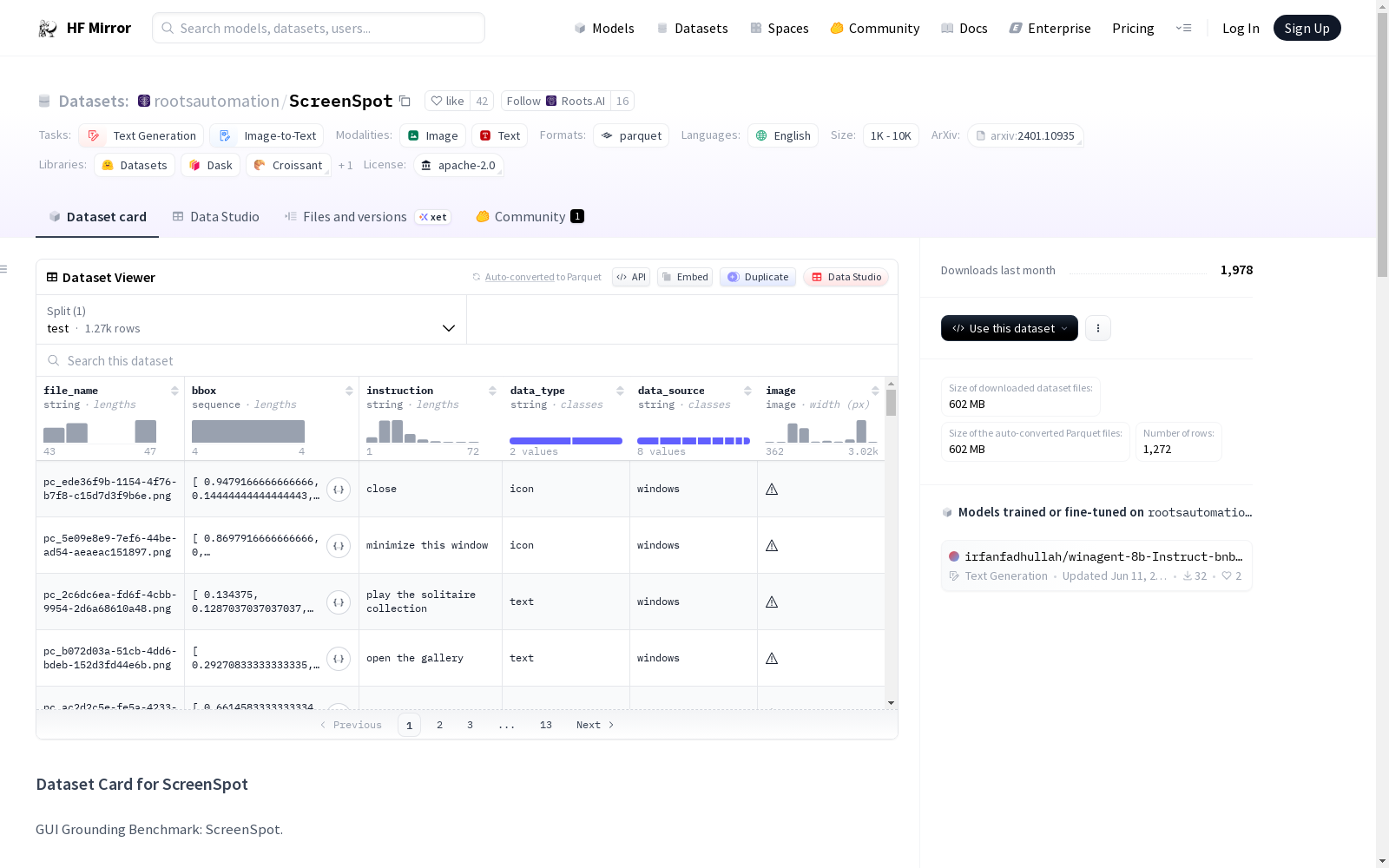1389x868 pixels.
Task: Expand the bbox JSON for row pc_ede36f9b
Action: (339, 490)
